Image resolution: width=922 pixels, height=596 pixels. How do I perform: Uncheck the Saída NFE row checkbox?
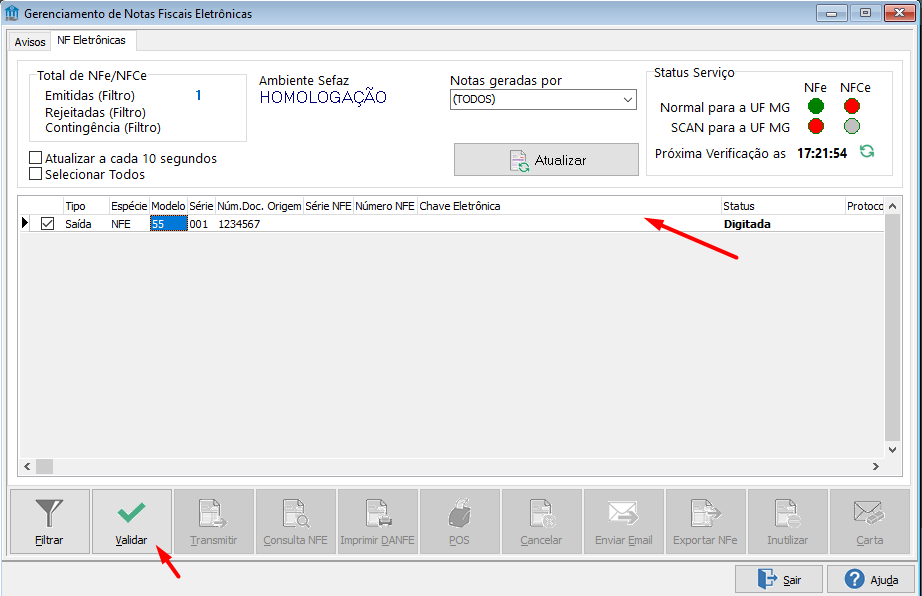click(x=48, y=223)
